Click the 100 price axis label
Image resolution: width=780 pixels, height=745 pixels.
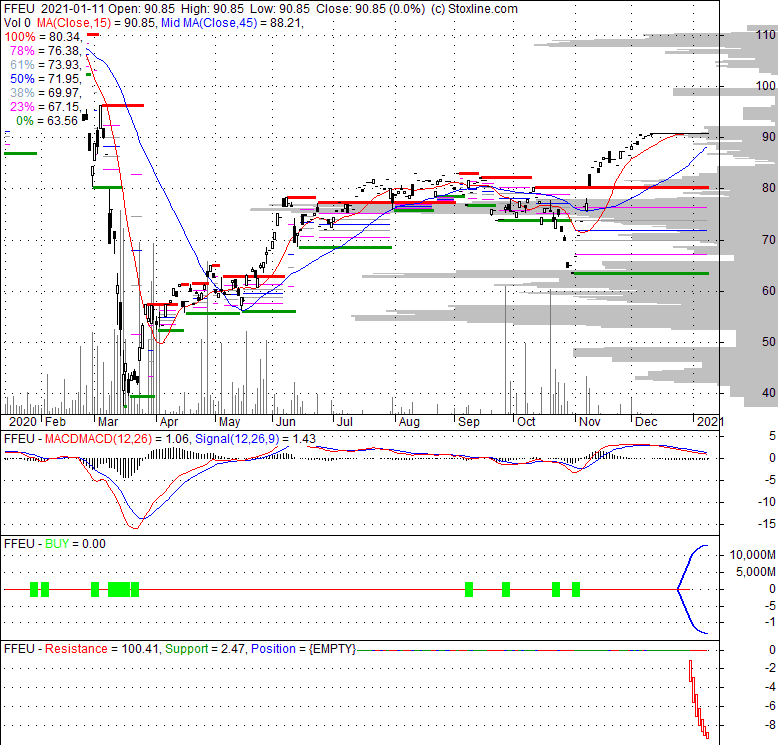766,86
